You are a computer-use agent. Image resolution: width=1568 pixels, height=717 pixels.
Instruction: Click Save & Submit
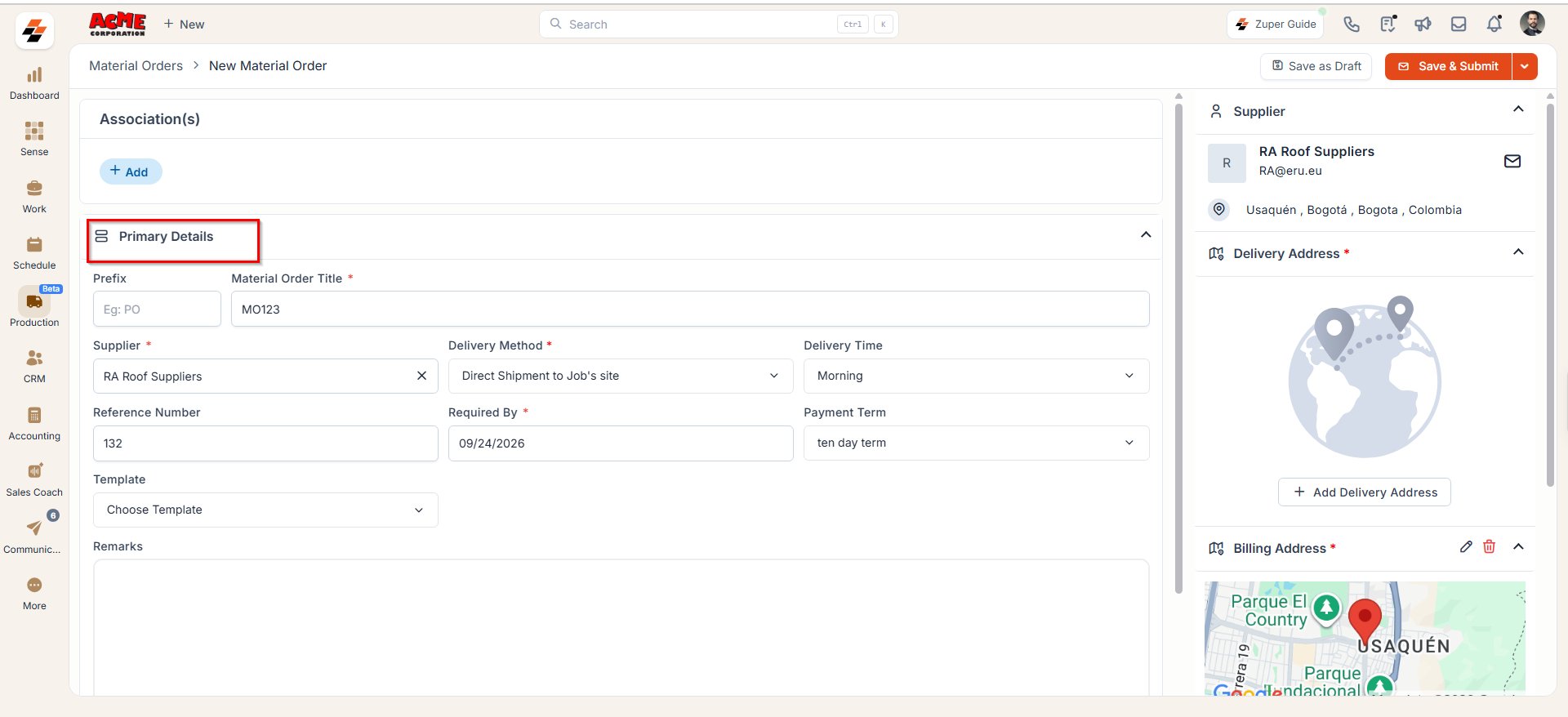[1449, 66]
